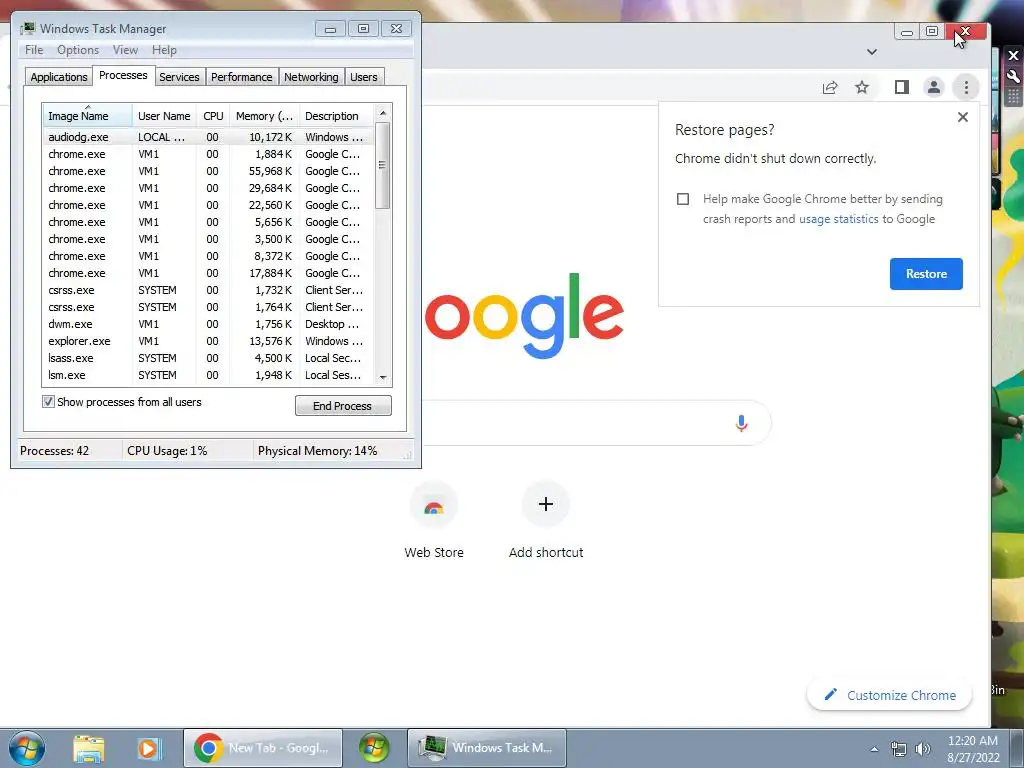Click the Chrome profile avatar icon
The image size is (1024, 768).
934,87
